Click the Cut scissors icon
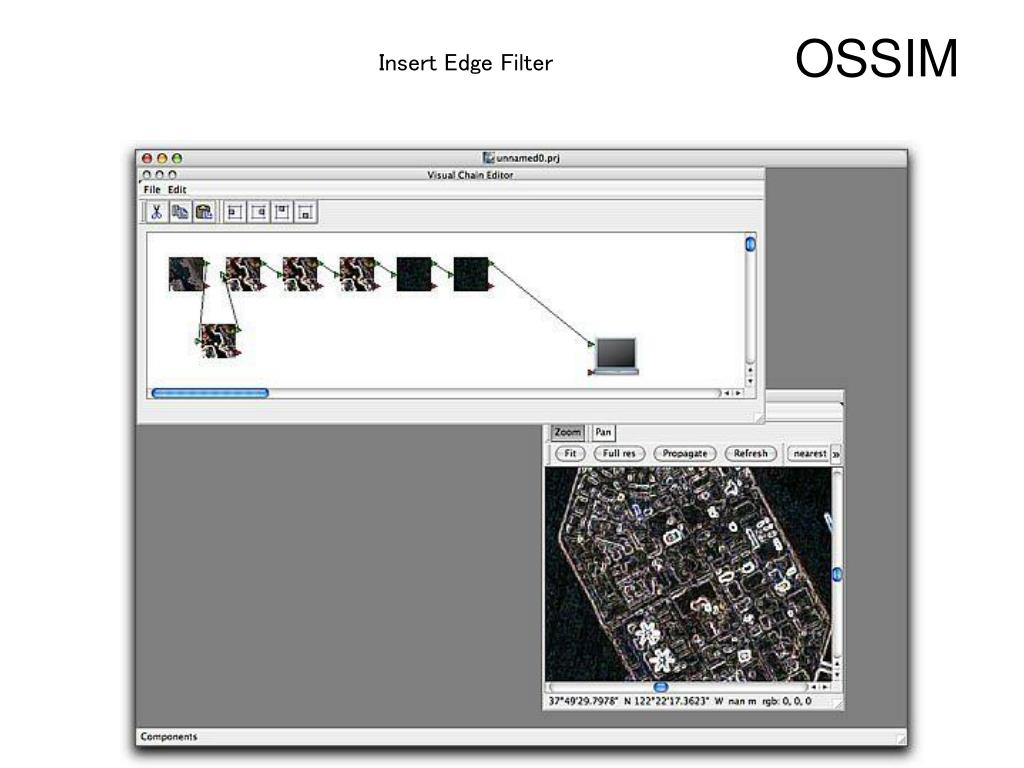This screenshot has height=768, width=1024. [156, 212]
